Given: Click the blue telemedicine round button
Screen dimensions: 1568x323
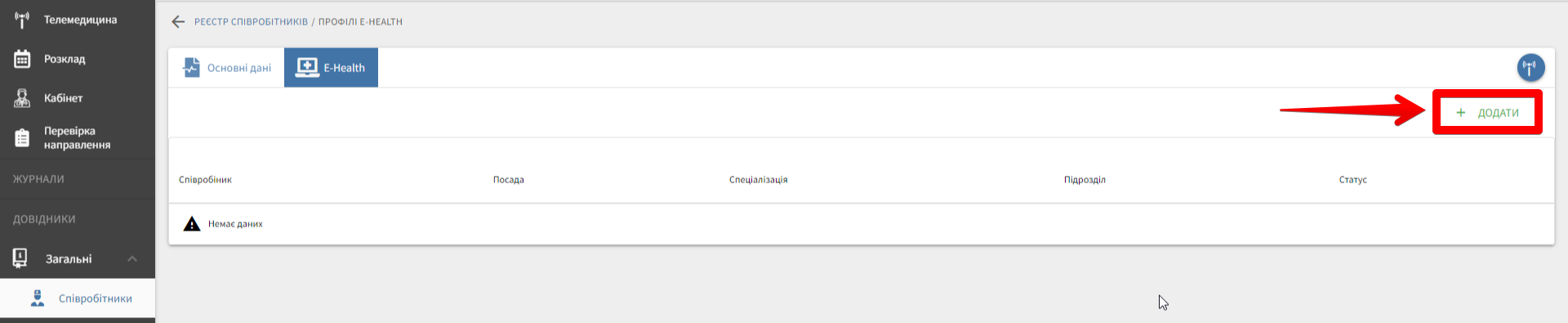Looking at the screenshot, I should click(1530, 67).
